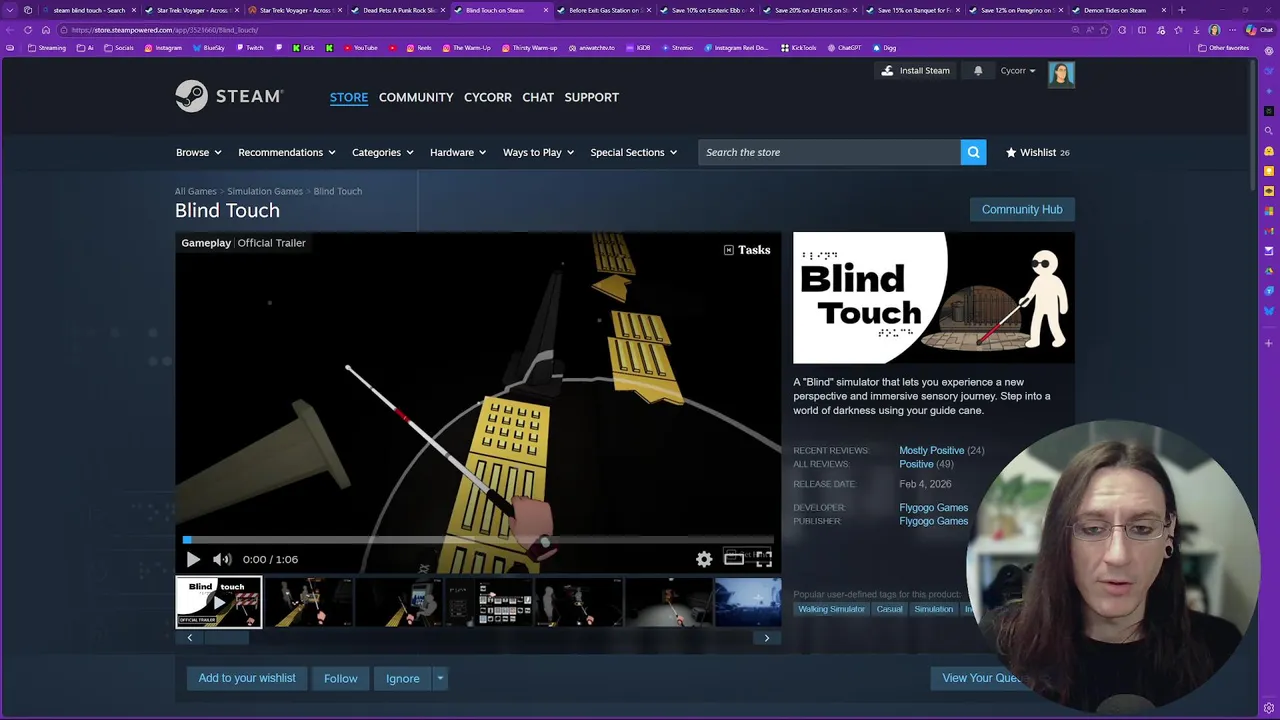Open the BlueSky bookmark
The width and height of the screenshot is (1280, 720).
(x=208, y=48)
